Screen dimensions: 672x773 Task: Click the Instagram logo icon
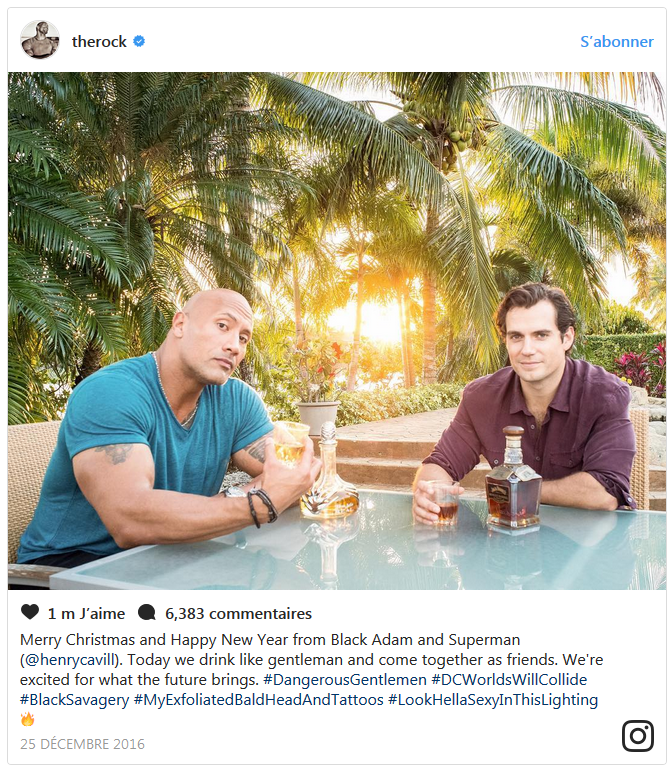point(637,736)
